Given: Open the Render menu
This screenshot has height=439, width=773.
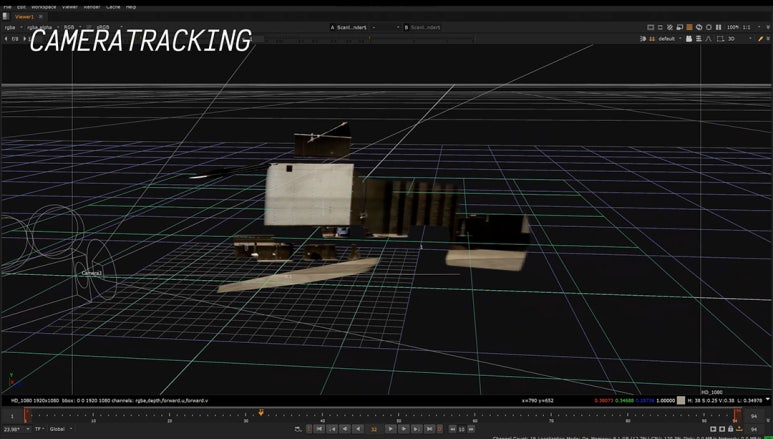Looking at the screenshot, I should point(92,7).
